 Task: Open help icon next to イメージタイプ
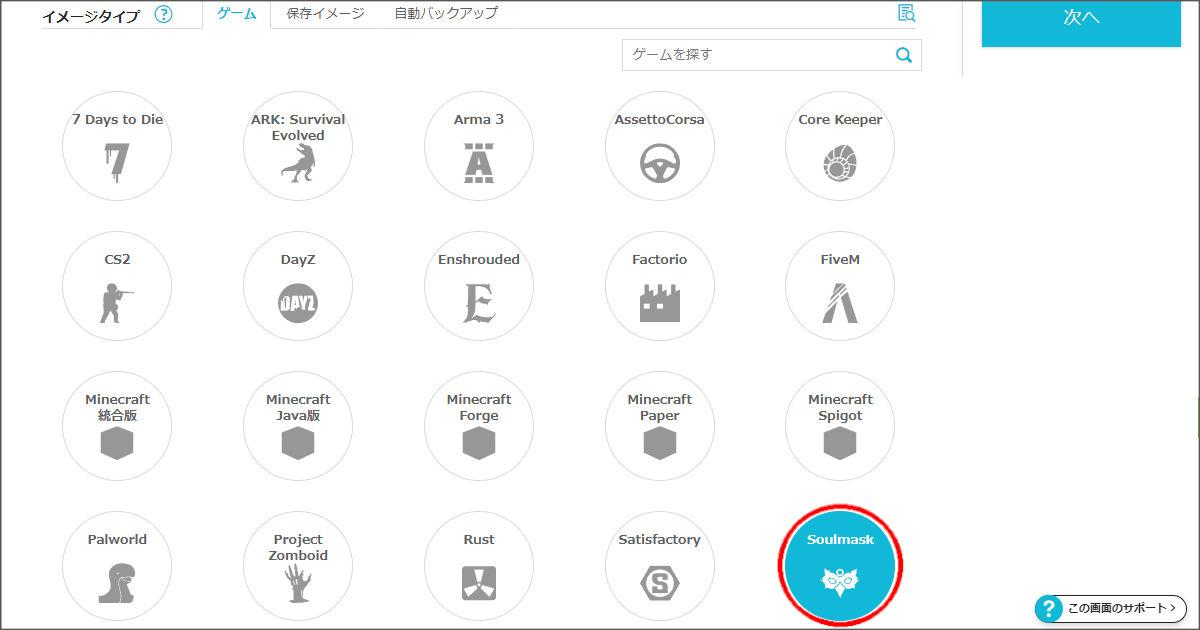click(x=164, y=15)
